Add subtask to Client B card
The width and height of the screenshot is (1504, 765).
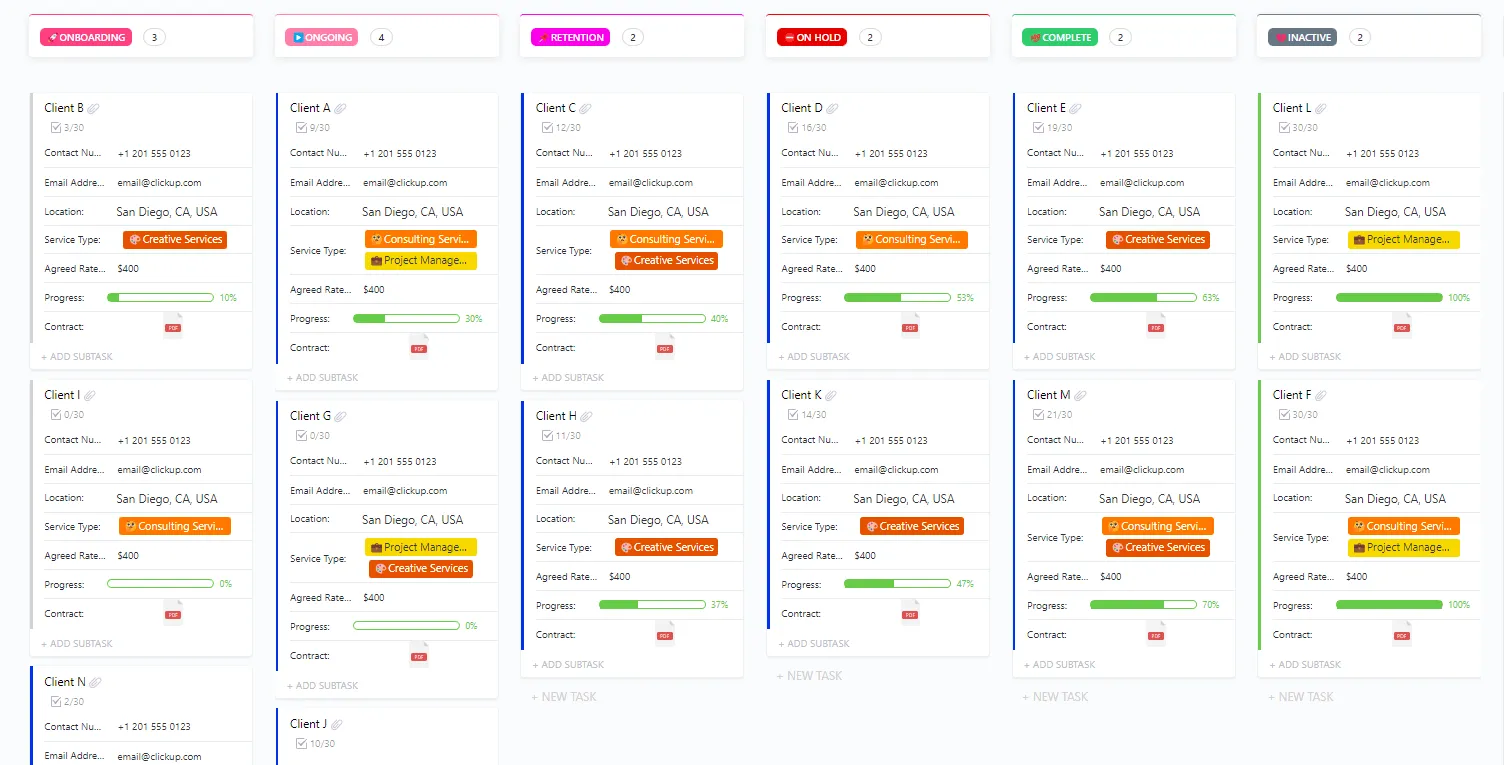(x=78, y=356)
